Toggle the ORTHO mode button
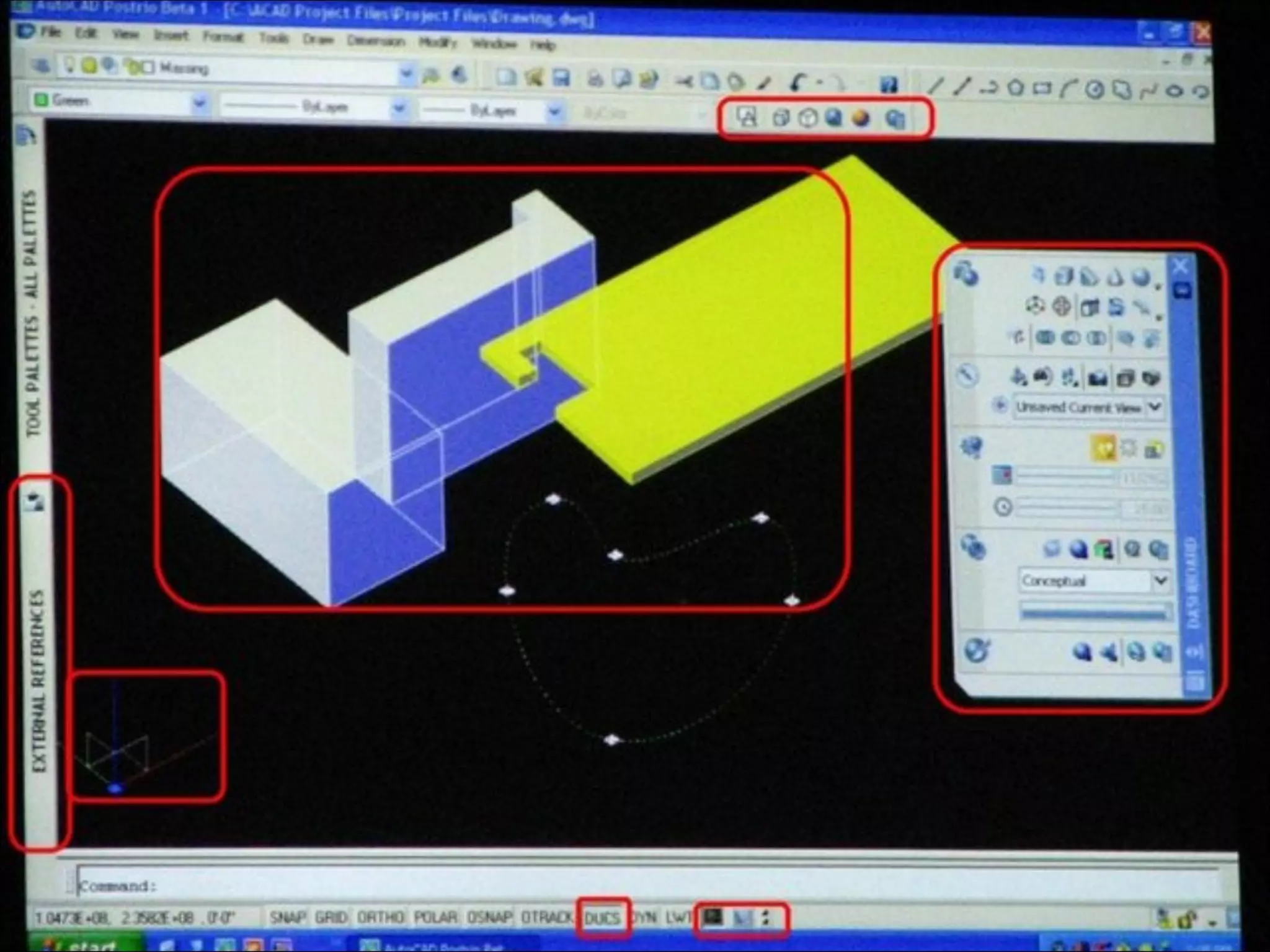Screen dimensions: 1270x952 click(x=381, y=917)
